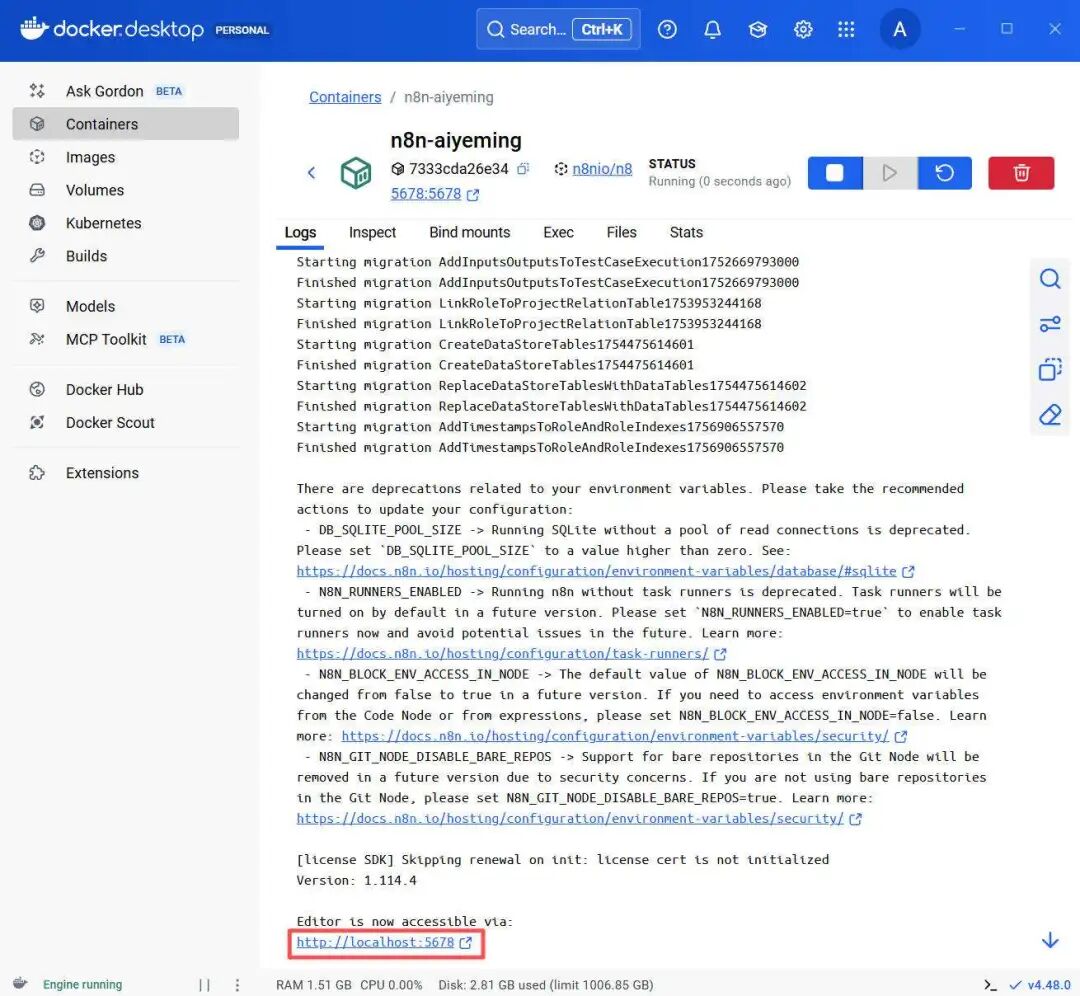
Task: Click the v4.48.0 version indicator
Action: [1041, 985]
